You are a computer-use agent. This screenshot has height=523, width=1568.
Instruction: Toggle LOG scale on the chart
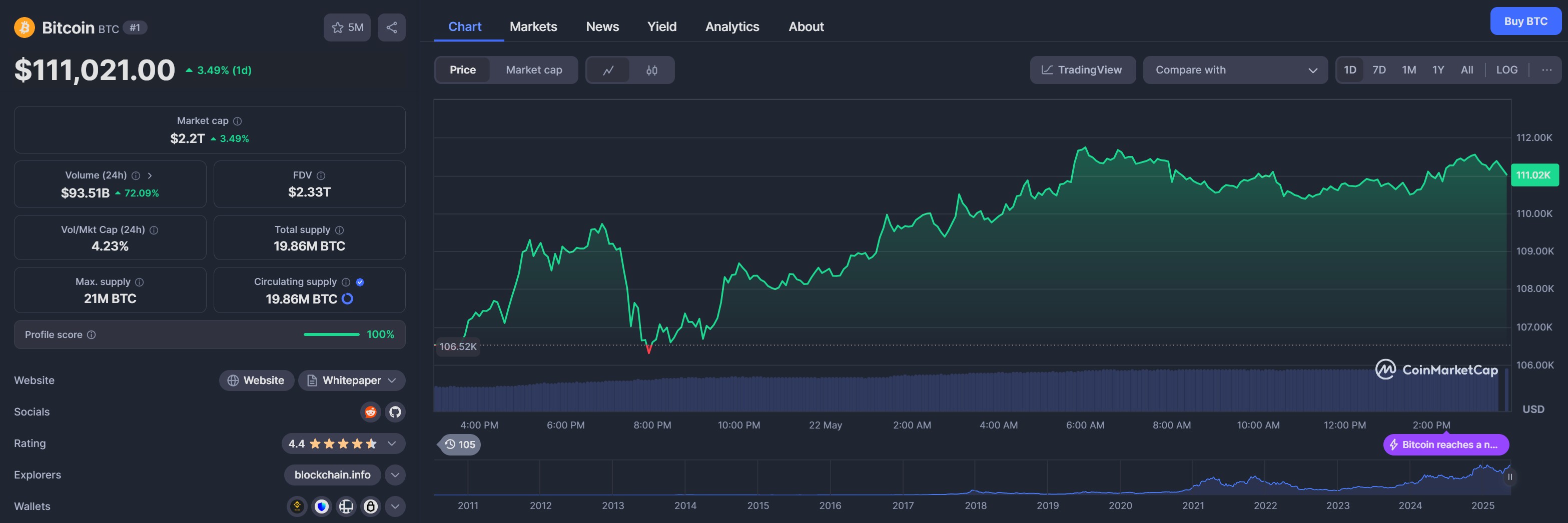(1506, 70)
